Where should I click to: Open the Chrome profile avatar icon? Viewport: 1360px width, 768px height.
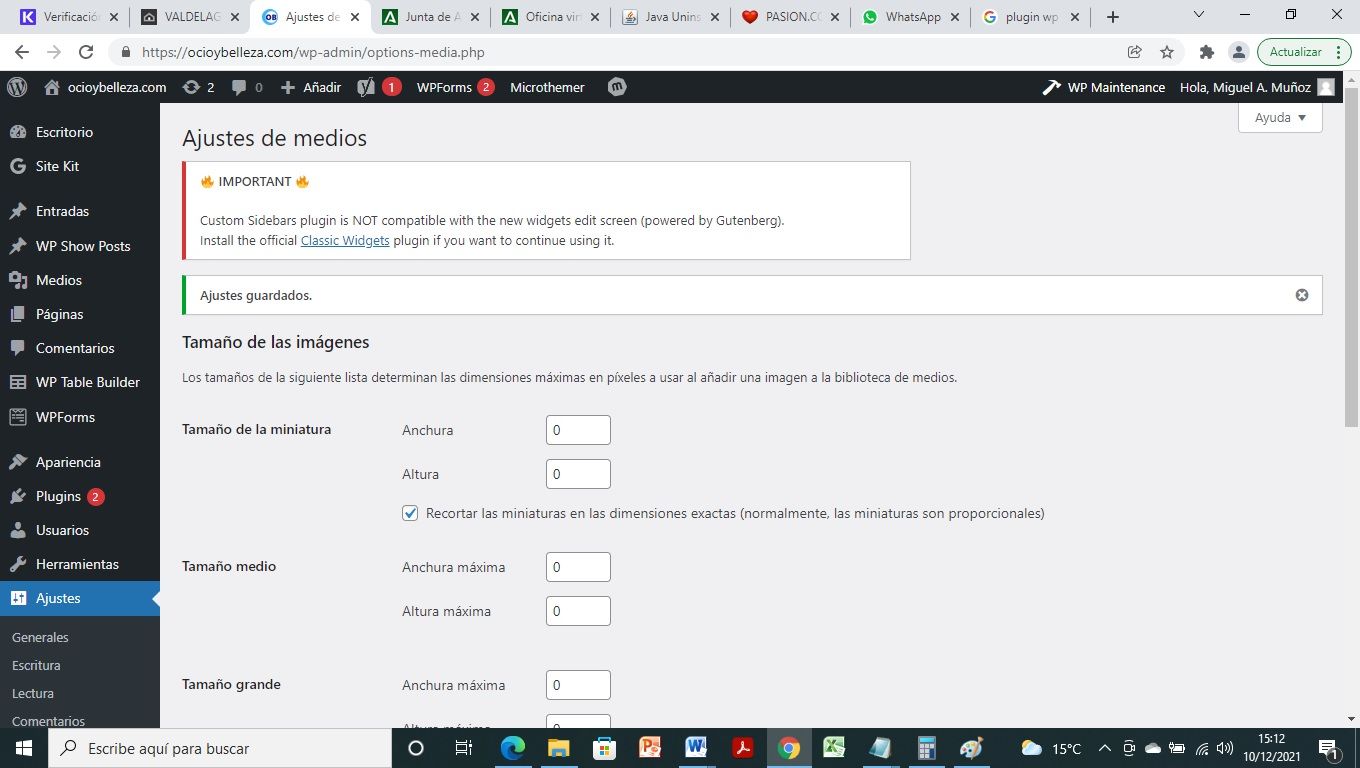coord(1238,52)
